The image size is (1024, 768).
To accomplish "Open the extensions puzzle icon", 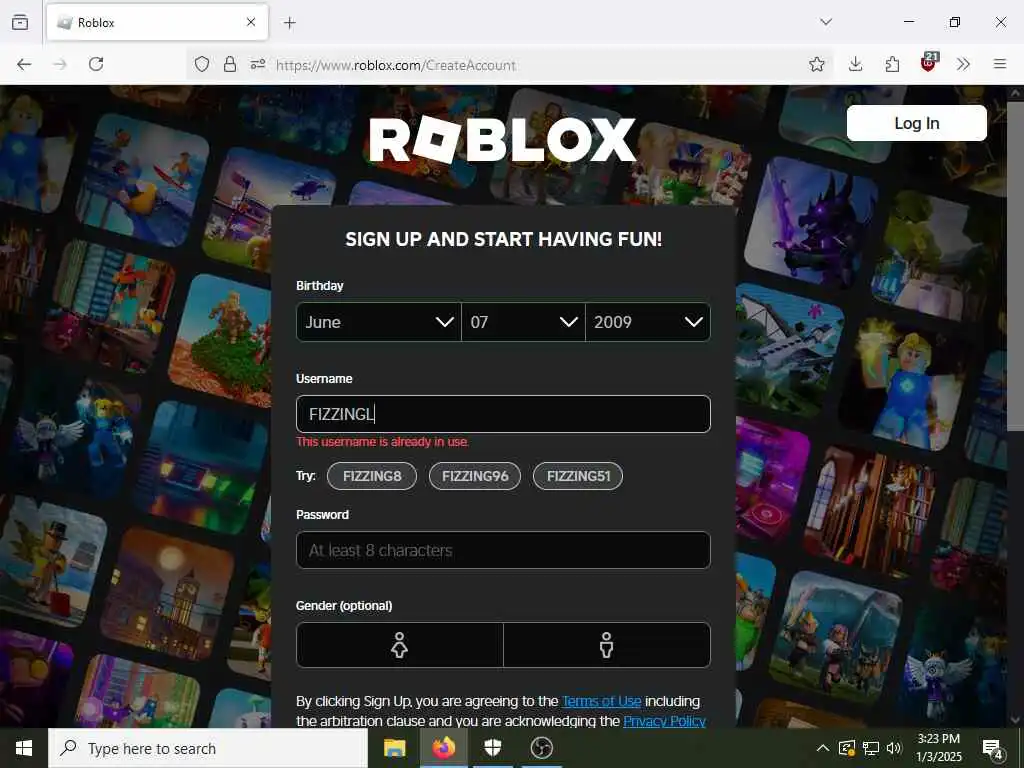I will 892,64.
